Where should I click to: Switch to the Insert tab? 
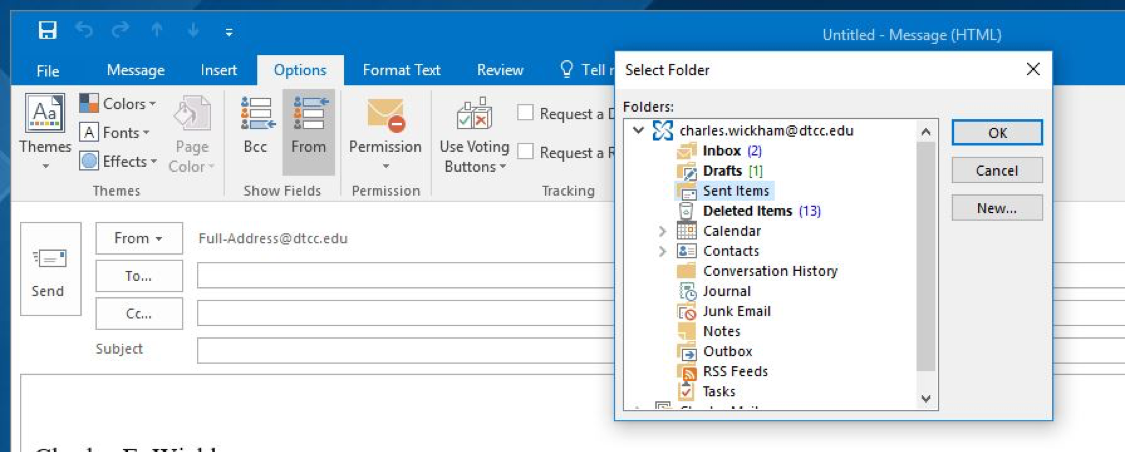(x=219, y=70)
